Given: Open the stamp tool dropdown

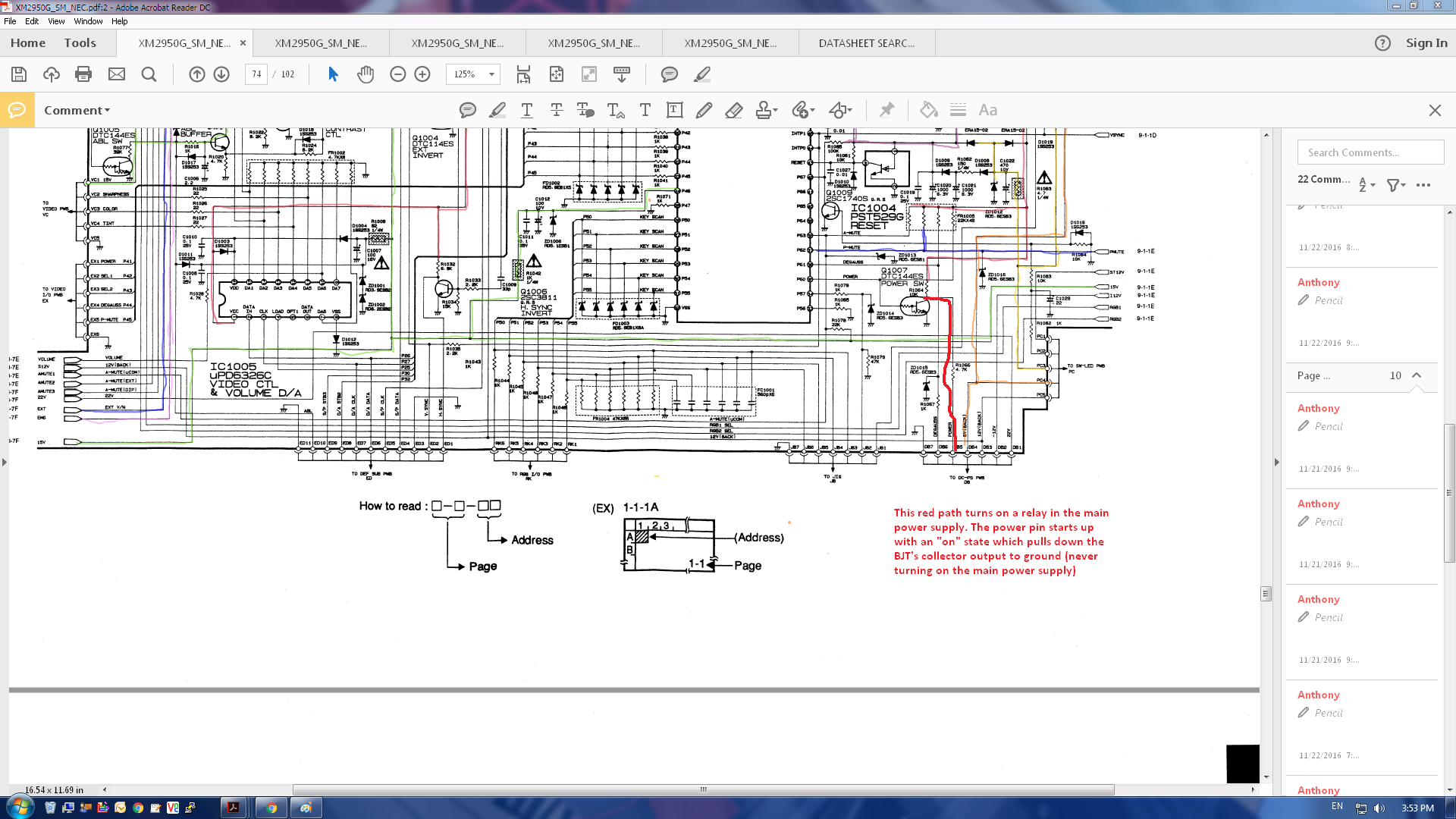Looking at the screenshot, I should [766, 111].
